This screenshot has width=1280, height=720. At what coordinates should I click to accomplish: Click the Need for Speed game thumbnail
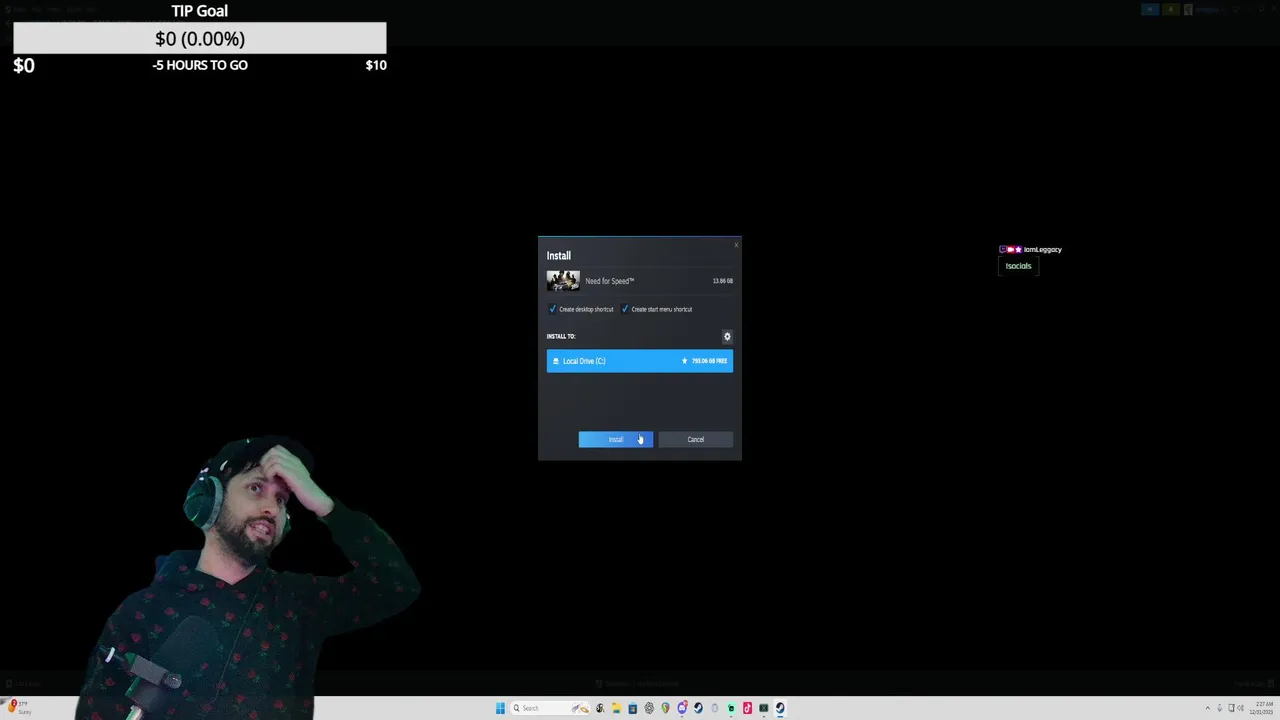point(563,281)
